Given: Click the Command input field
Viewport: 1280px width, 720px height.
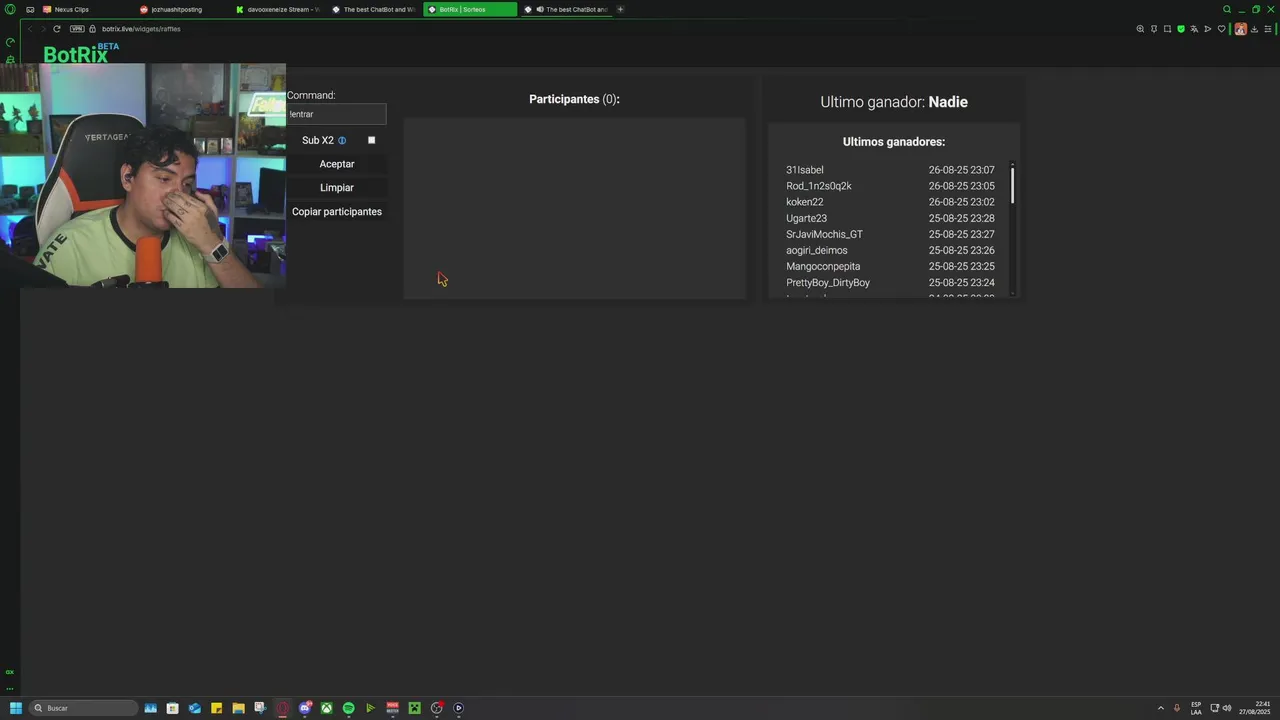Looking at the screenshot, I should point(336,114).
